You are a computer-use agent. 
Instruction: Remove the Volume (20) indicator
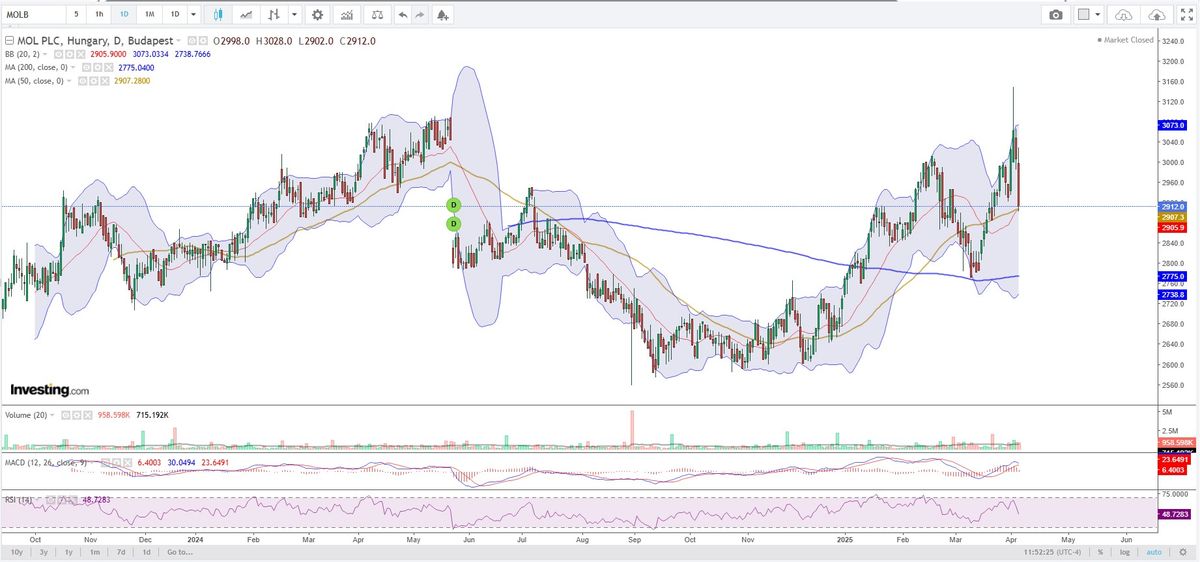(87, 415)
